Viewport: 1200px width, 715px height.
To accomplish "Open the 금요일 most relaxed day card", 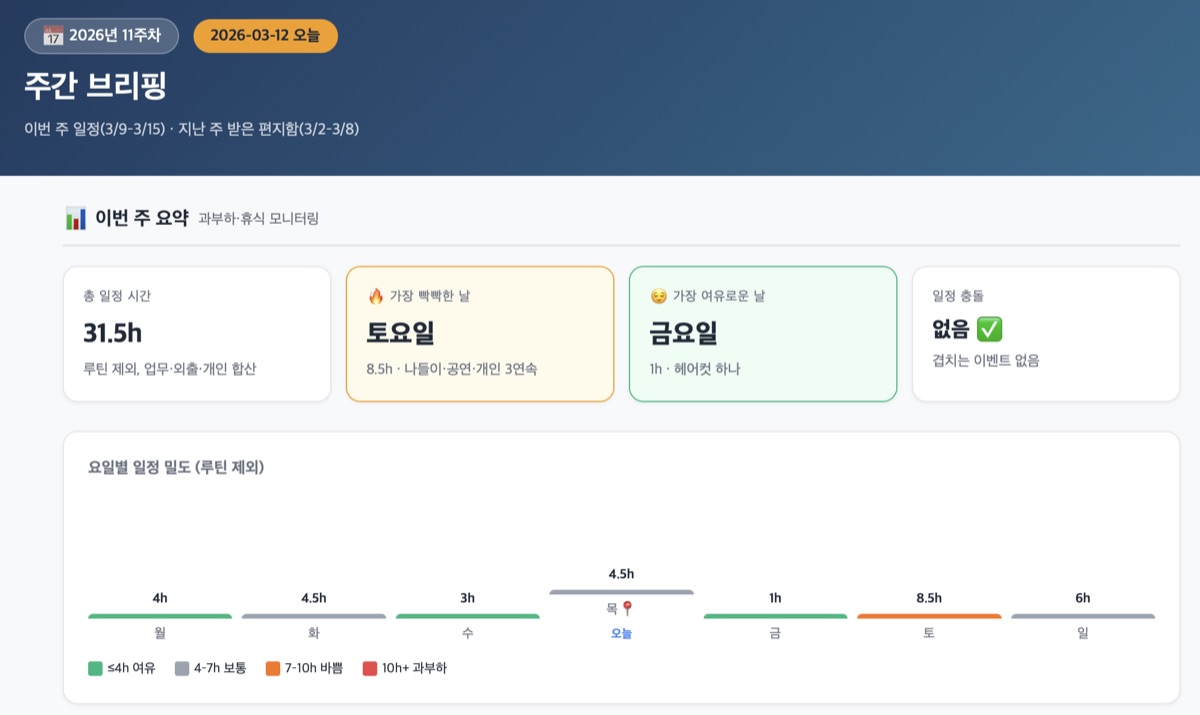I will coord(763,334).
